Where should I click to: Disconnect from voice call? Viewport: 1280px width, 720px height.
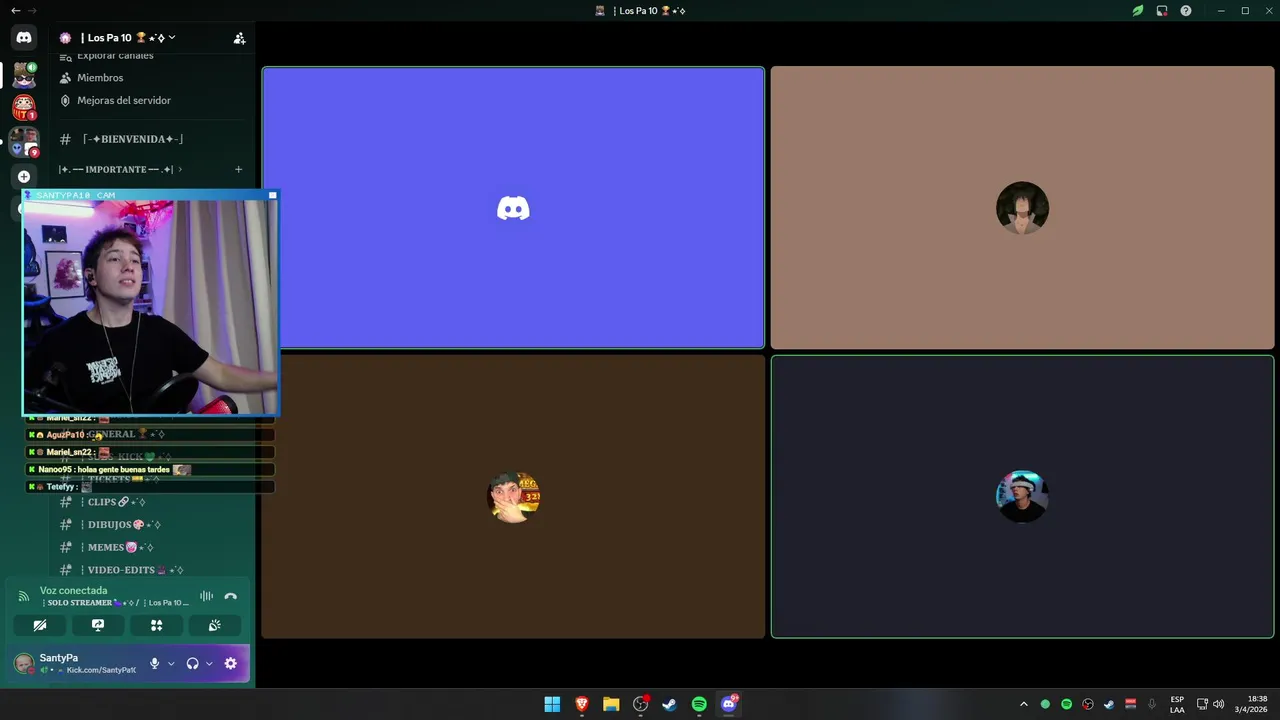click(x=231, y=596)
